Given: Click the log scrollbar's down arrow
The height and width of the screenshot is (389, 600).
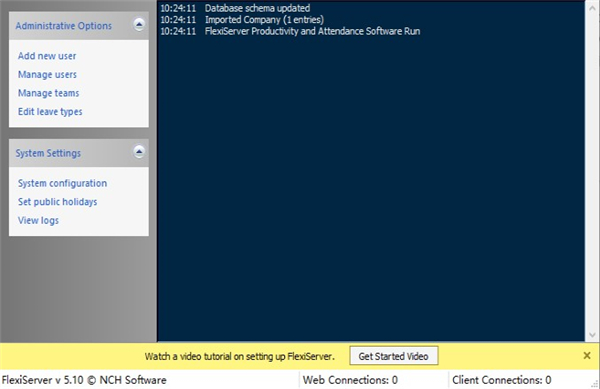Looking at the screenshot, I should (x=592, y=335).
